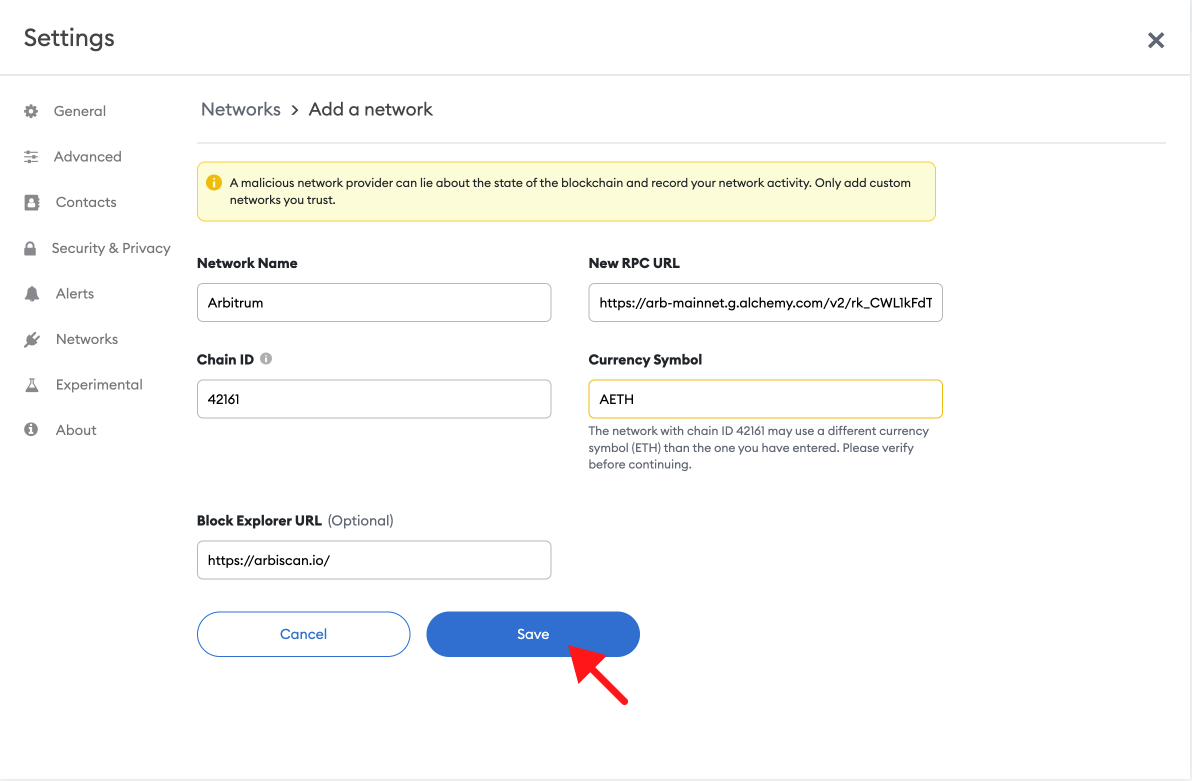This screenshot has height=781, width=1192.
Task: Go back via Networks breadcrumb link
Action: (x=241, y=110)
